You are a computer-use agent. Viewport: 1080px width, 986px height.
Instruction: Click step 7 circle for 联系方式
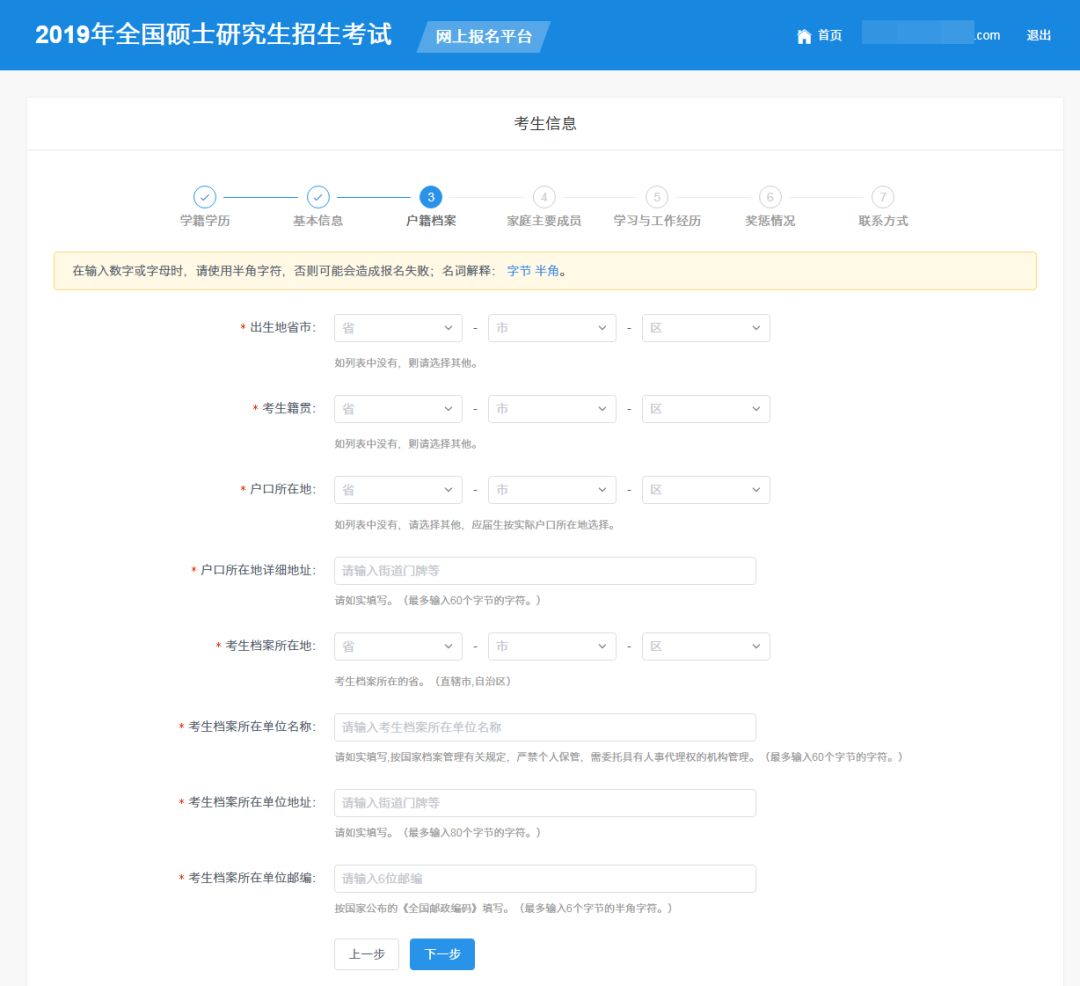click(883, 197)
